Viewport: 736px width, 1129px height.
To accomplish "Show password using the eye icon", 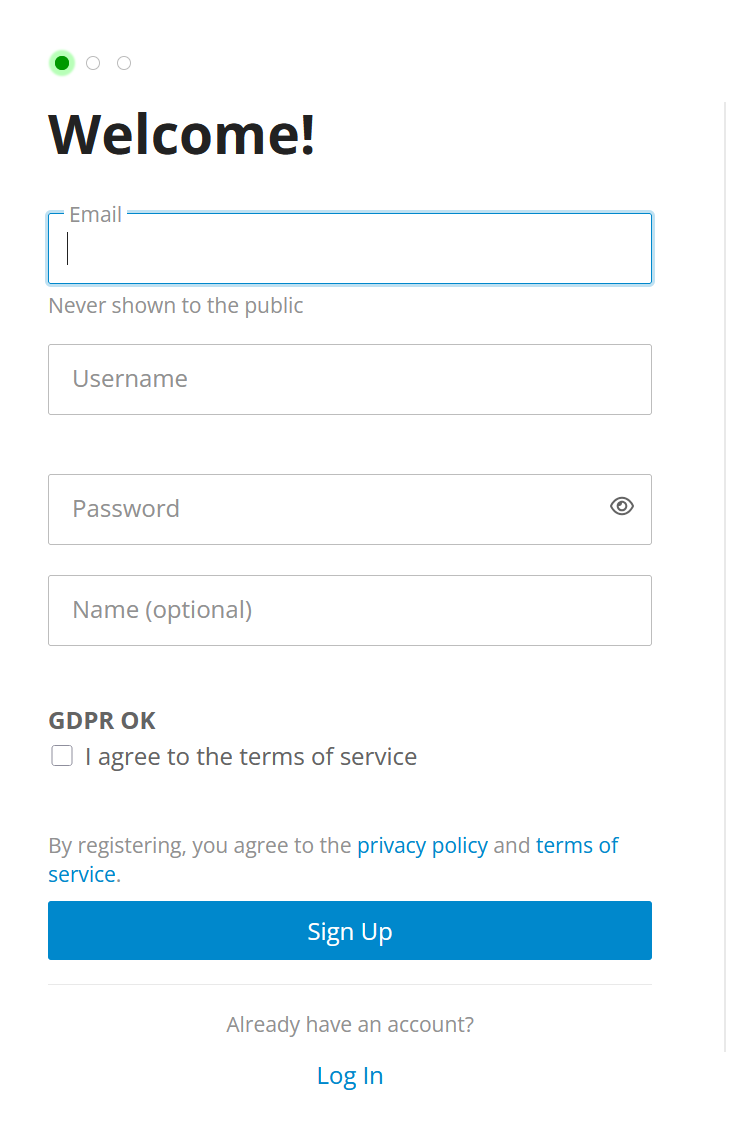I will point(621,507).
